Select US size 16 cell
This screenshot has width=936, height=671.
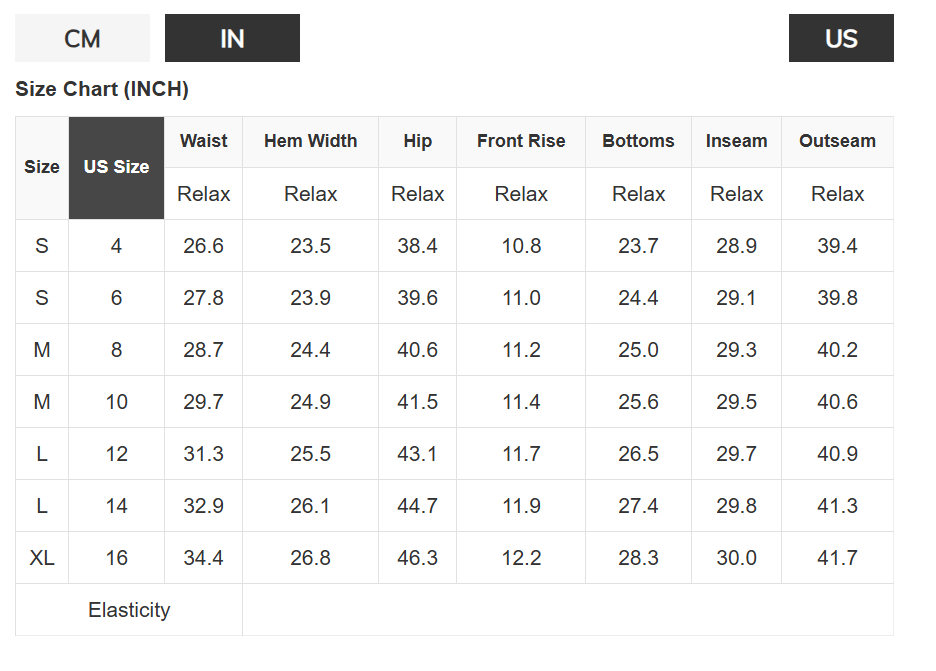tap(116, 558)
